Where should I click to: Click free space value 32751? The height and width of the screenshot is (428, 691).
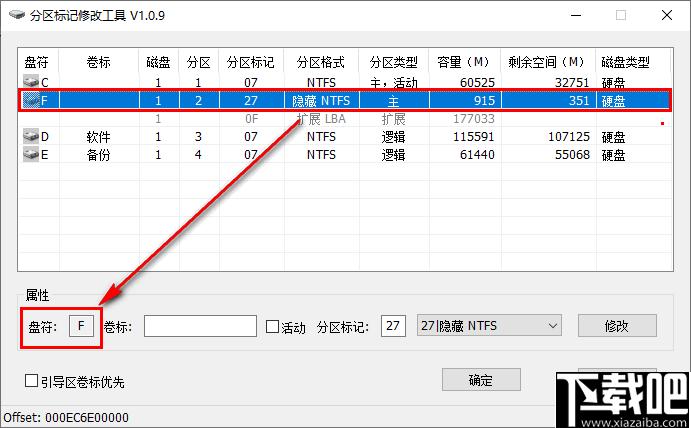coord(572,82)
